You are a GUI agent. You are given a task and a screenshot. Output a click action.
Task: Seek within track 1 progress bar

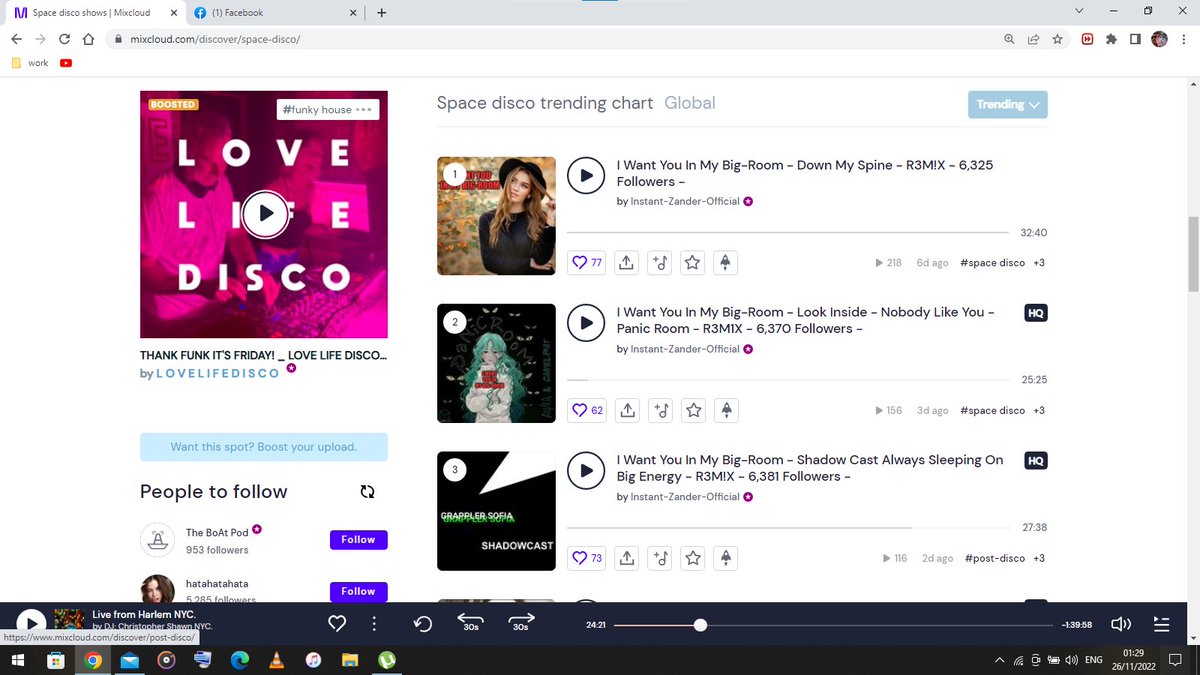(x=790, y=233)
